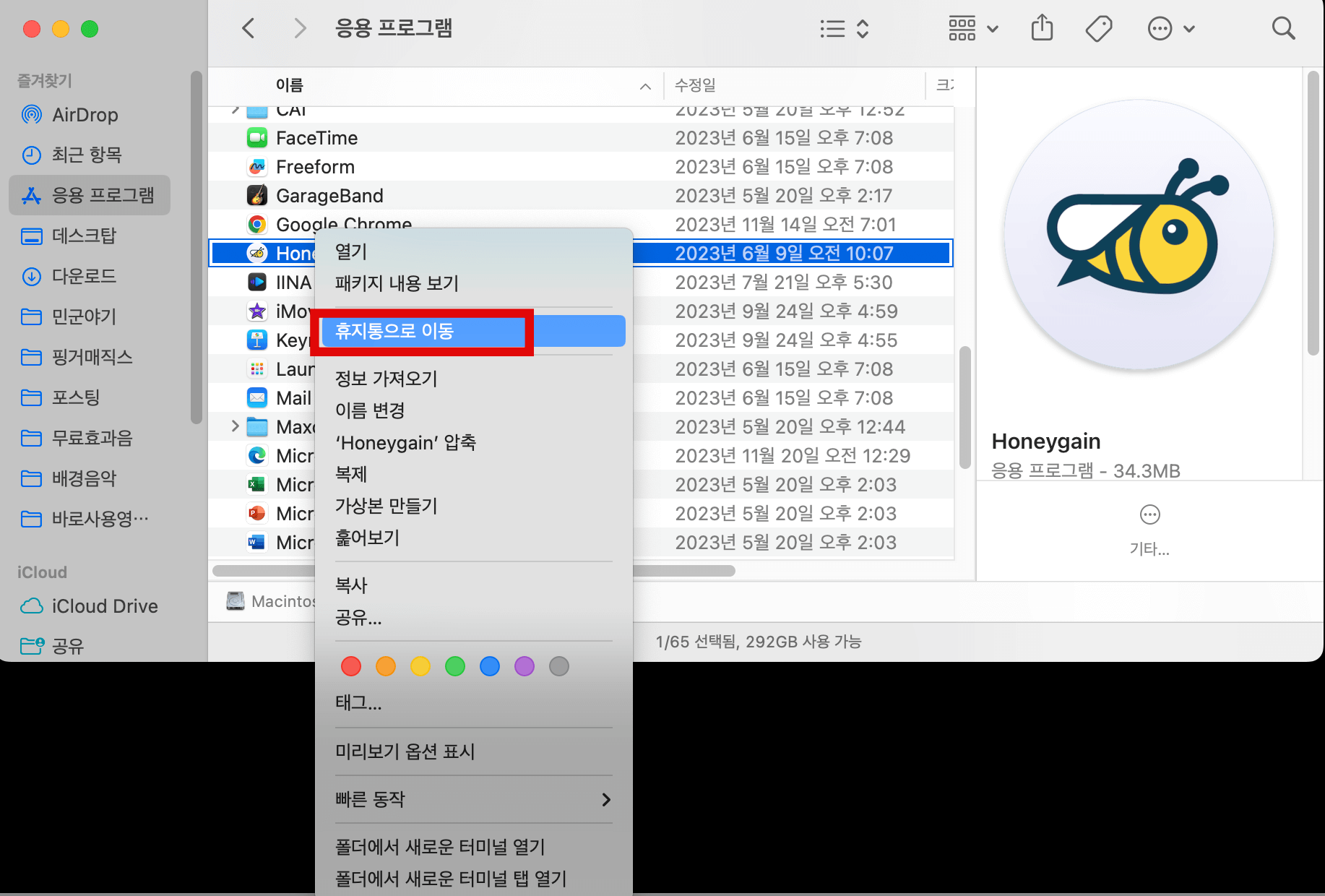Choose 휴지통으로 이동 in context menu
Viewport: 1325px width, 896px height.
pyautogui.click(x=474, y=331)
